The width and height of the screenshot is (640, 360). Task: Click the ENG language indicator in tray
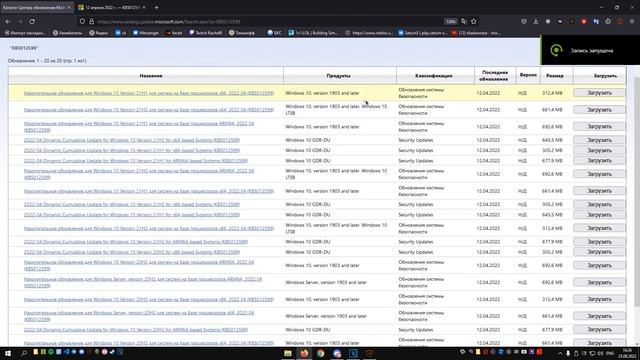(611, 353)
